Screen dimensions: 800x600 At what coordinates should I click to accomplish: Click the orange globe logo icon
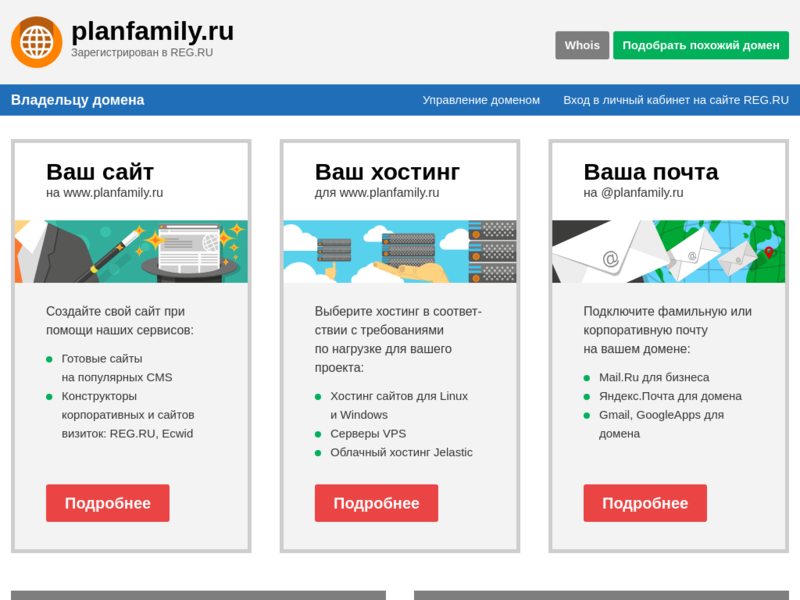(x=37, y=42)
